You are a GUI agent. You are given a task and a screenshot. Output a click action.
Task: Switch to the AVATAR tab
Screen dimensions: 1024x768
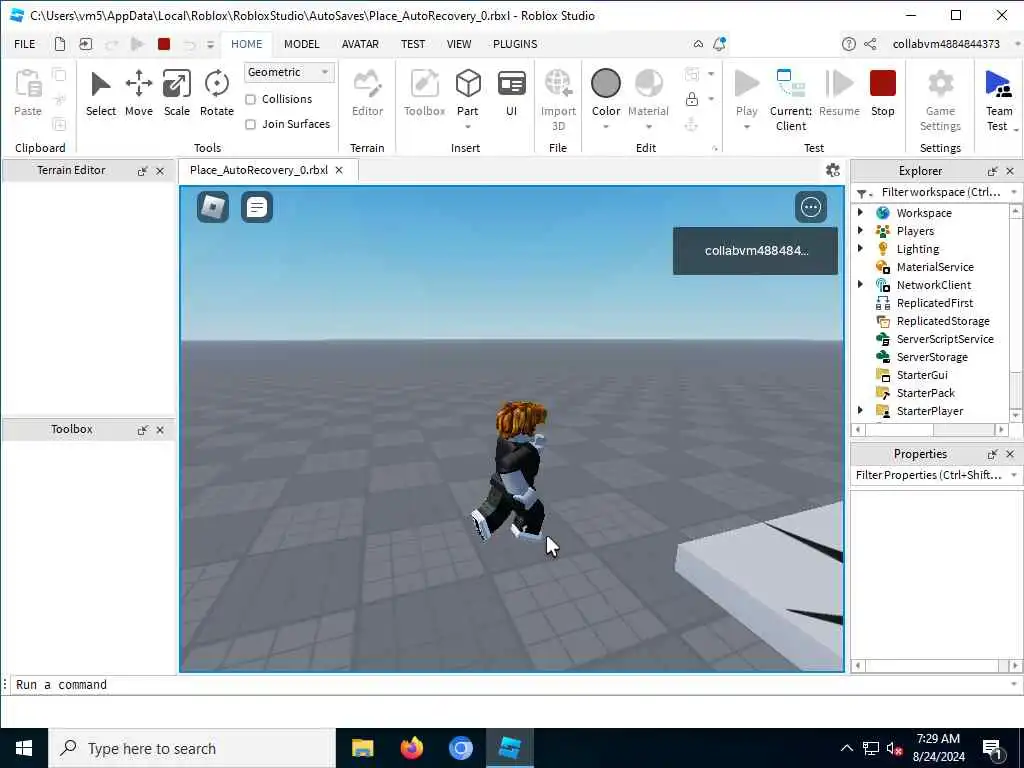point(360,44)
